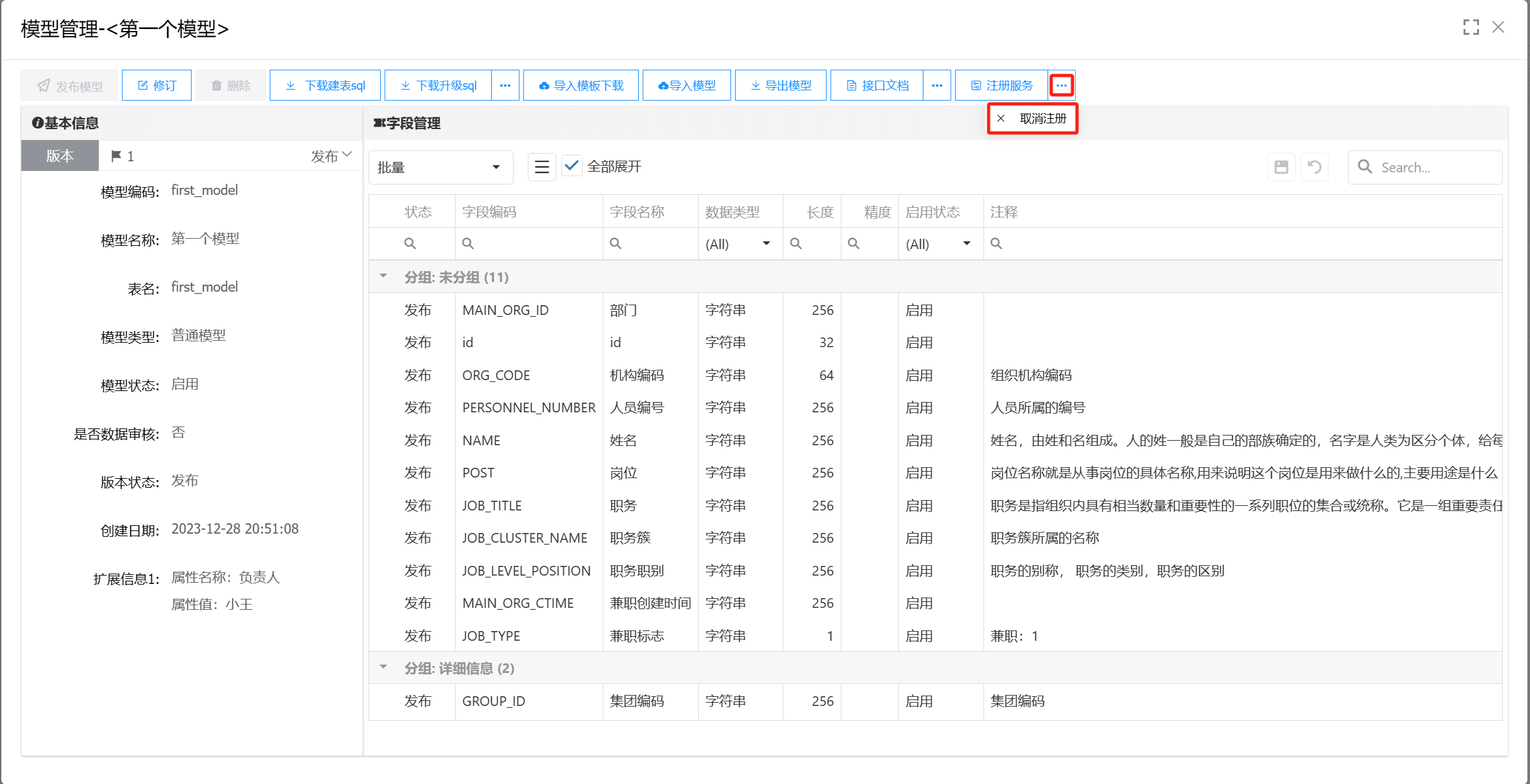Click the hamburger column chooser icon
The width and height of the screenshot is (1530, 784).
point(542,168)
